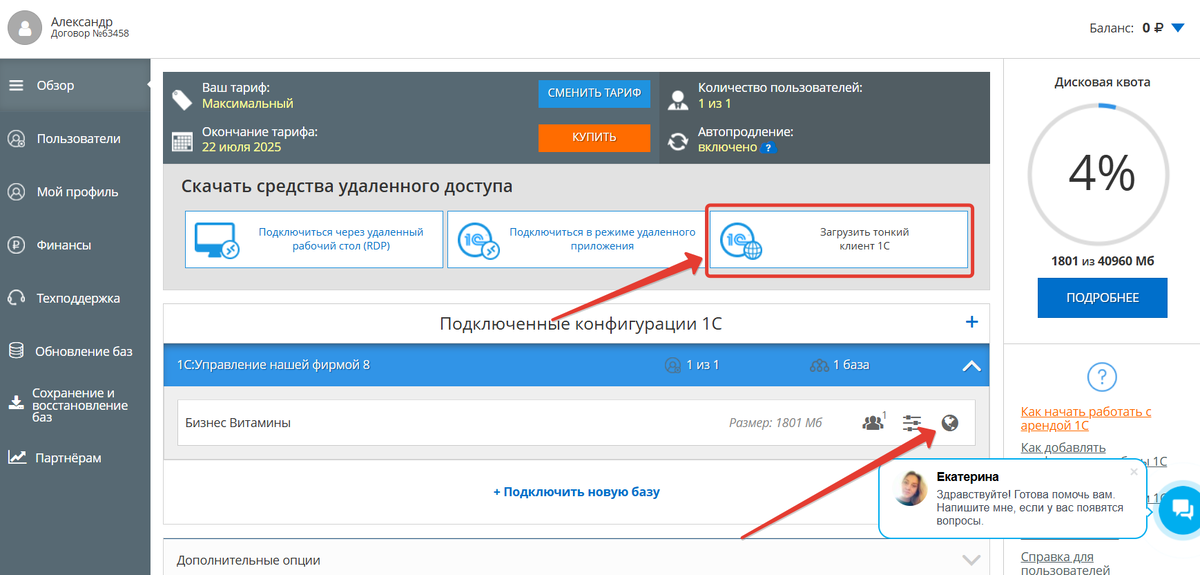Open the balance dropdown arrow

point(1177,28)
